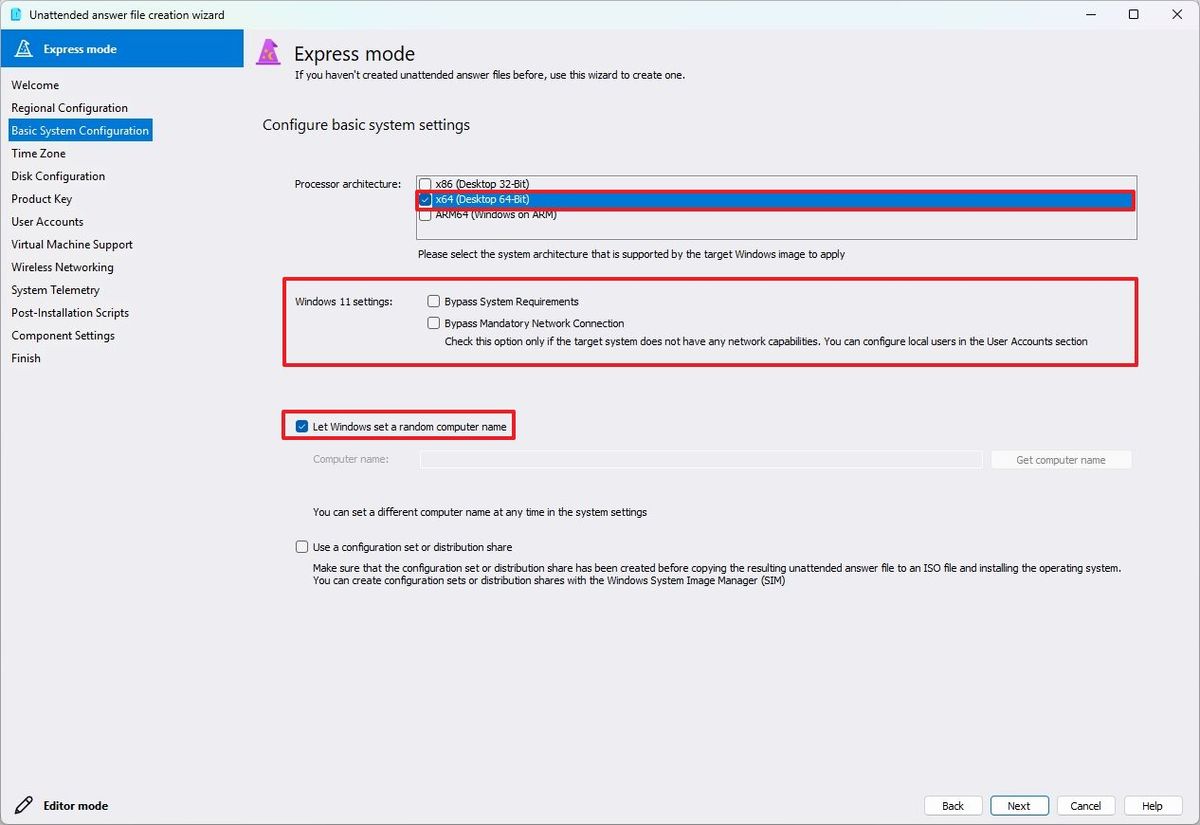
Task: Select the x86 (Desktop 32-Bit) architecture
Action: pyautogui.click(x=425, y=184)
